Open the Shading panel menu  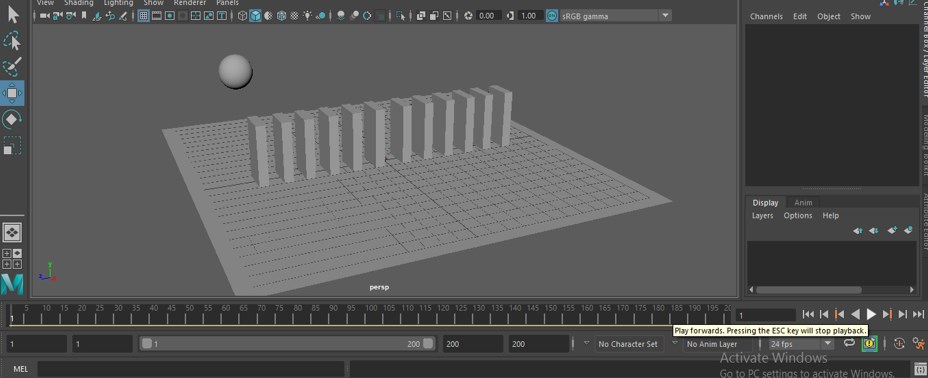(79, 2)
